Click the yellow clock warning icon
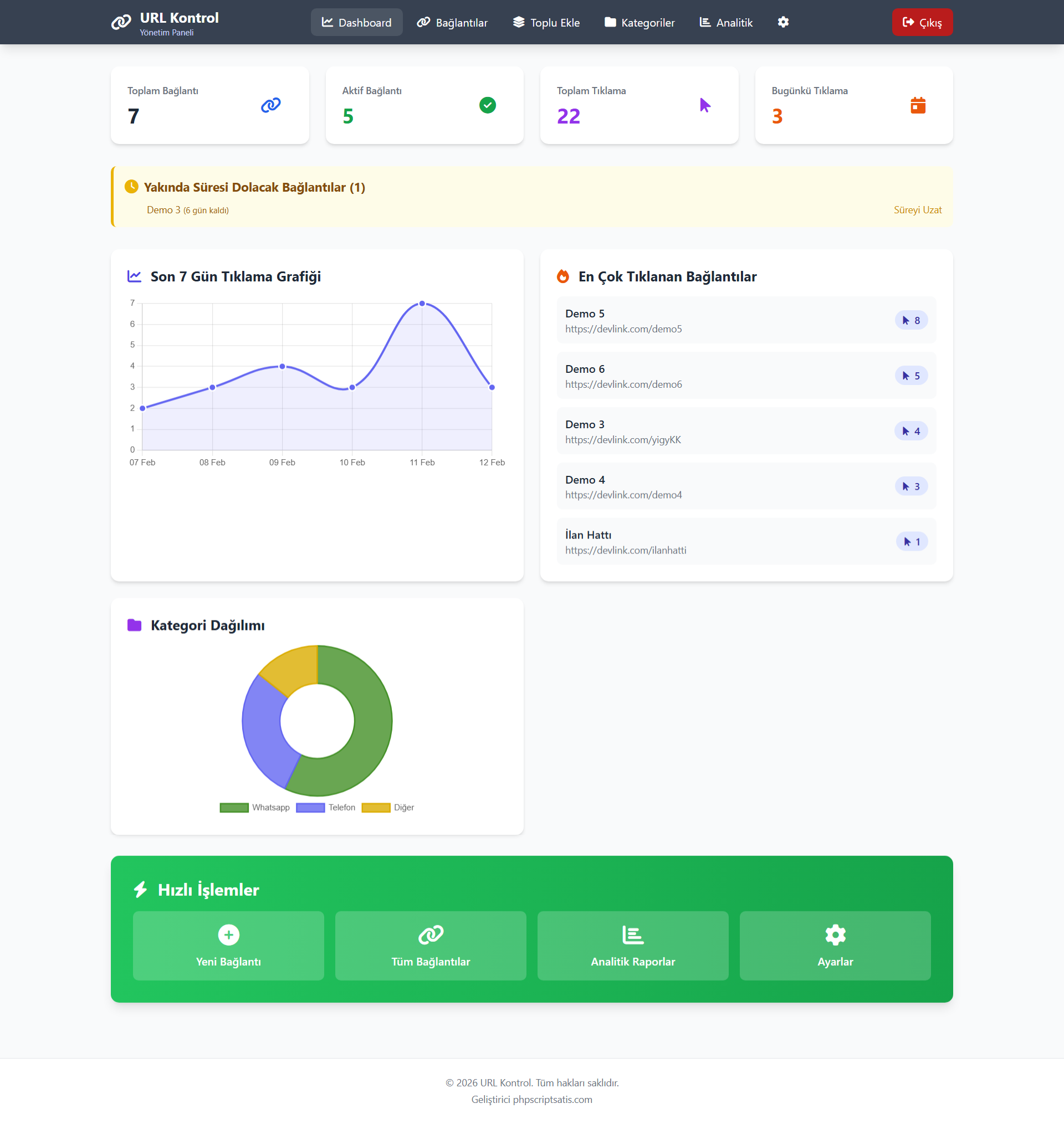Image resolution: width=1064 pixels, height=1124 pixels. 131,187
